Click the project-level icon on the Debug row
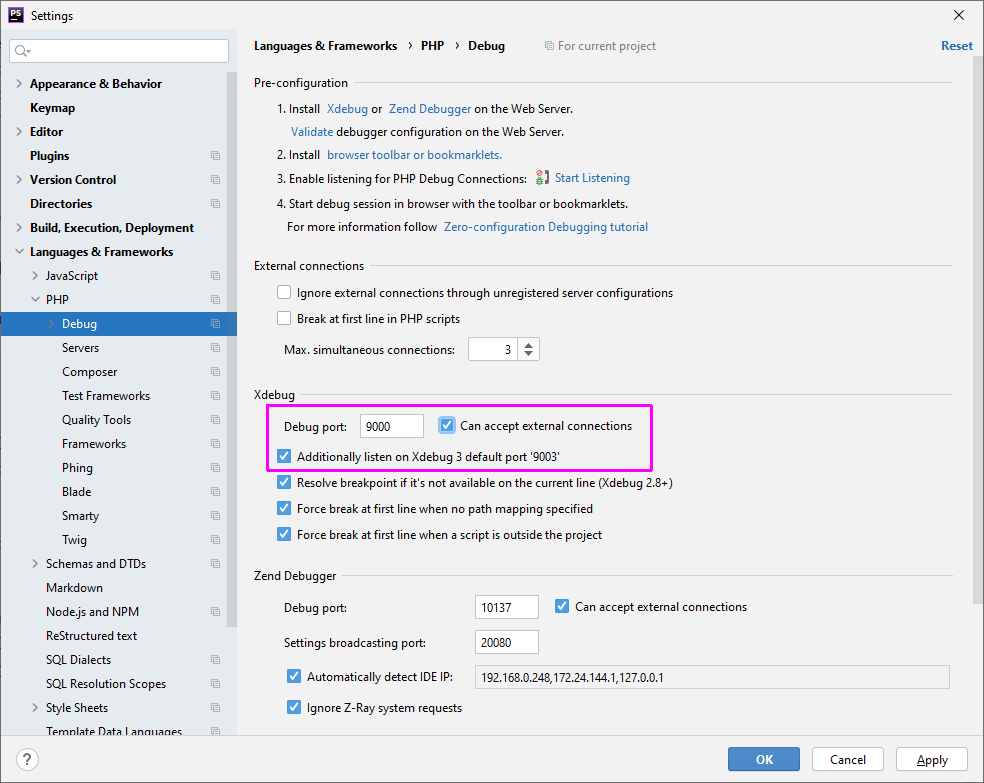This screenshot has height=783, width=984. [x=215, y=324]
